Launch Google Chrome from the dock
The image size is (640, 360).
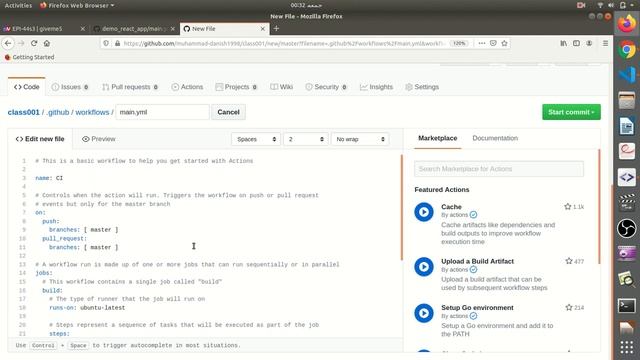(x=627, y=50)
